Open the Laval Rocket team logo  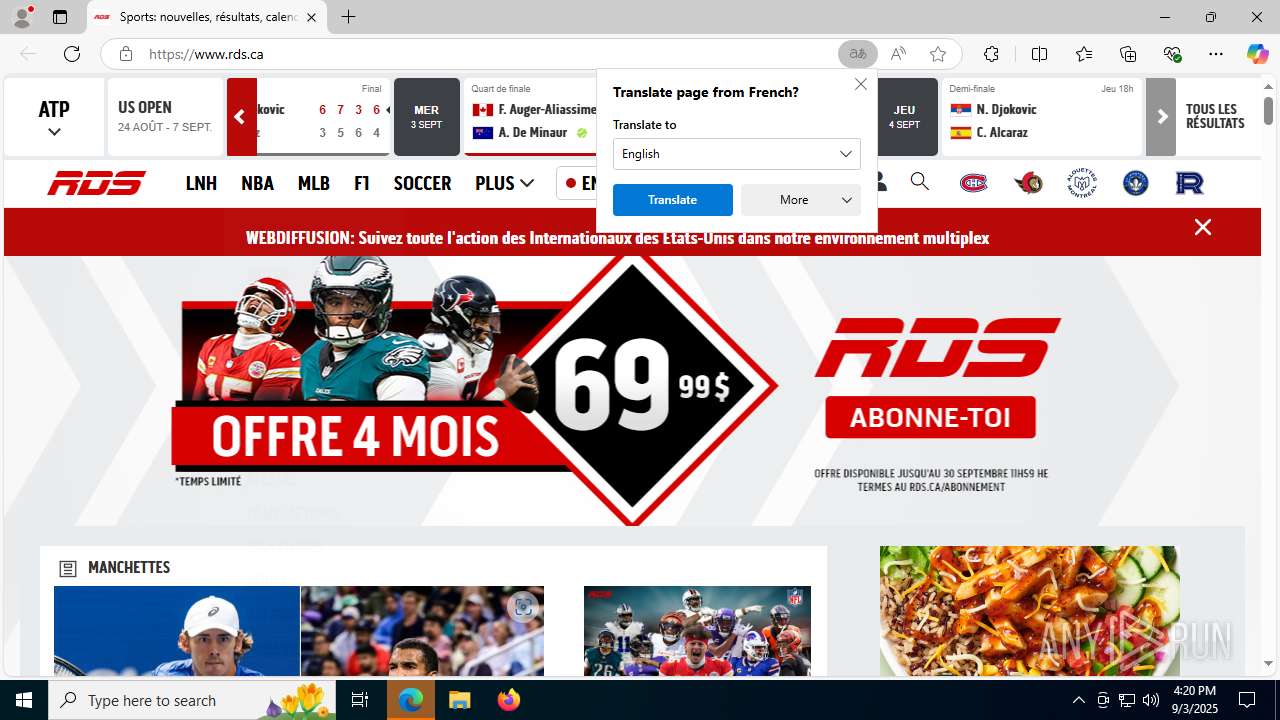pos(1190,183)
